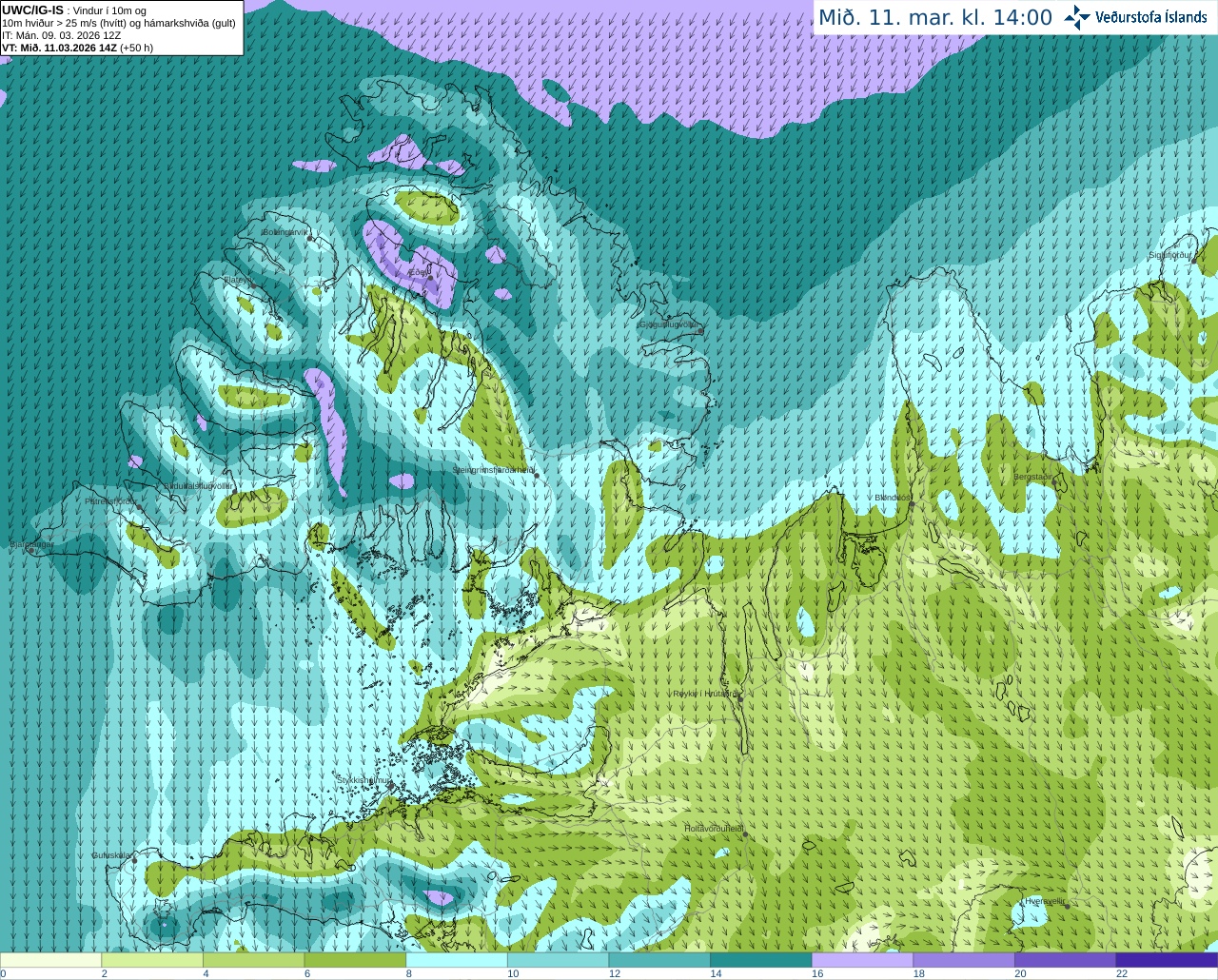Click the legend value label '8'

pyautogui.click(x=409, y=973)
